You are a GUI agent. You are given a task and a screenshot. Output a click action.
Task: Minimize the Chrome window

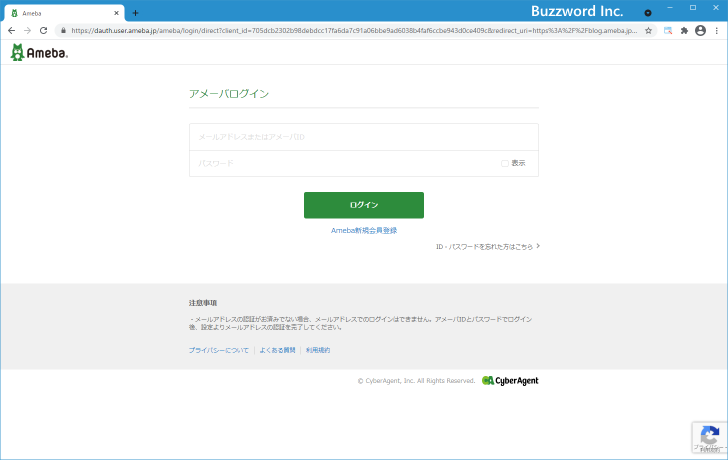(x=670, y=8)
